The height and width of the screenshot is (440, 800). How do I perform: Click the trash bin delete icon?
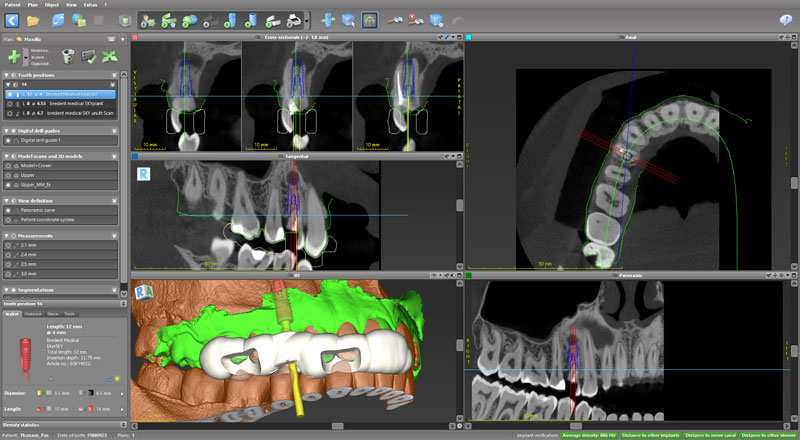tap(69, 58)
